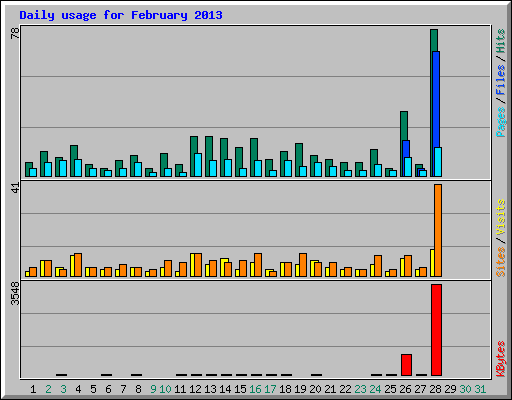Click day label '26' on the x-axis
This screenshot has width=512, height=400.
click(405, 389)
